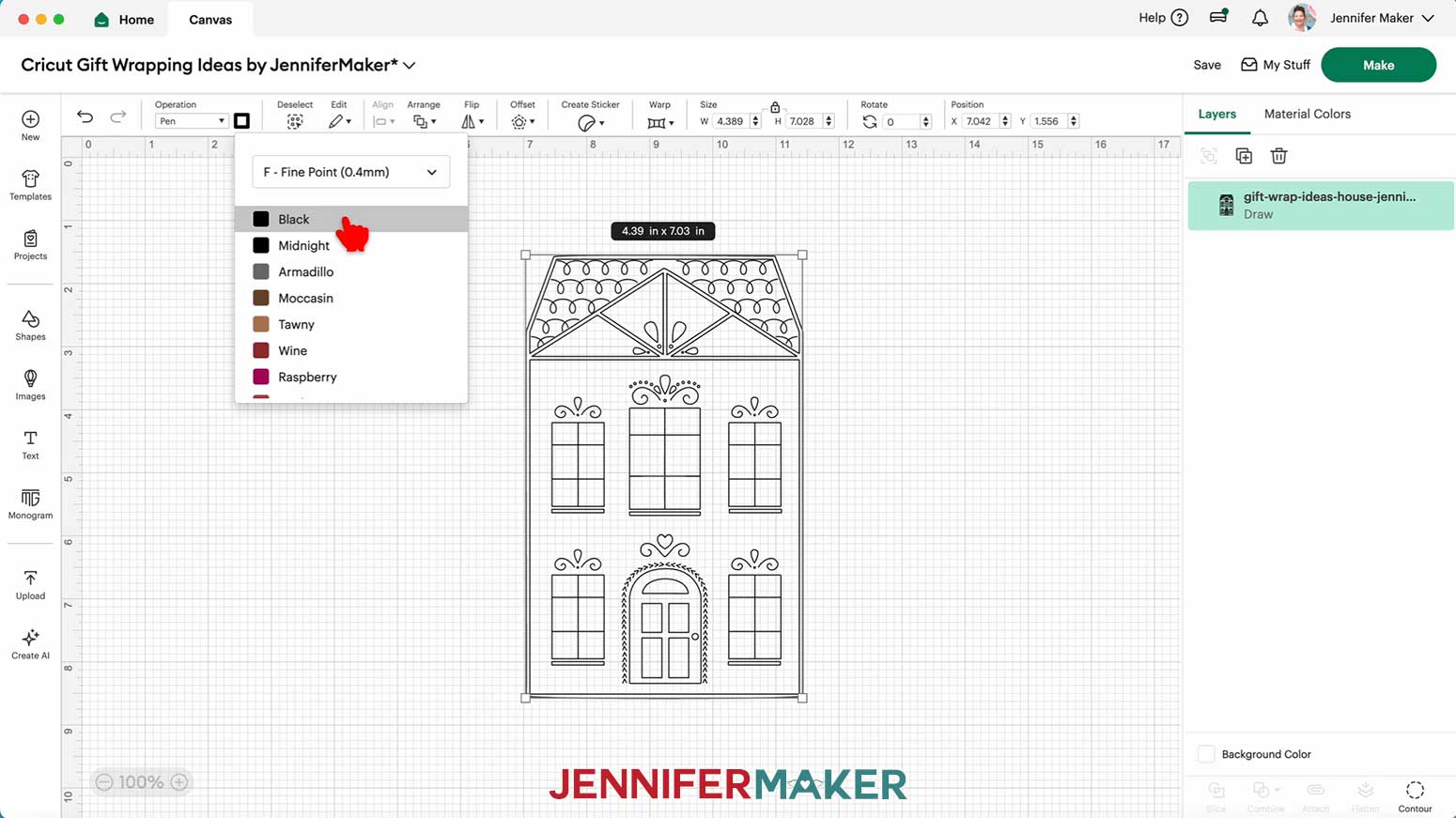Click the Contour tool
This screenshot has height=818, width=1456.
tap(1415, 795)
